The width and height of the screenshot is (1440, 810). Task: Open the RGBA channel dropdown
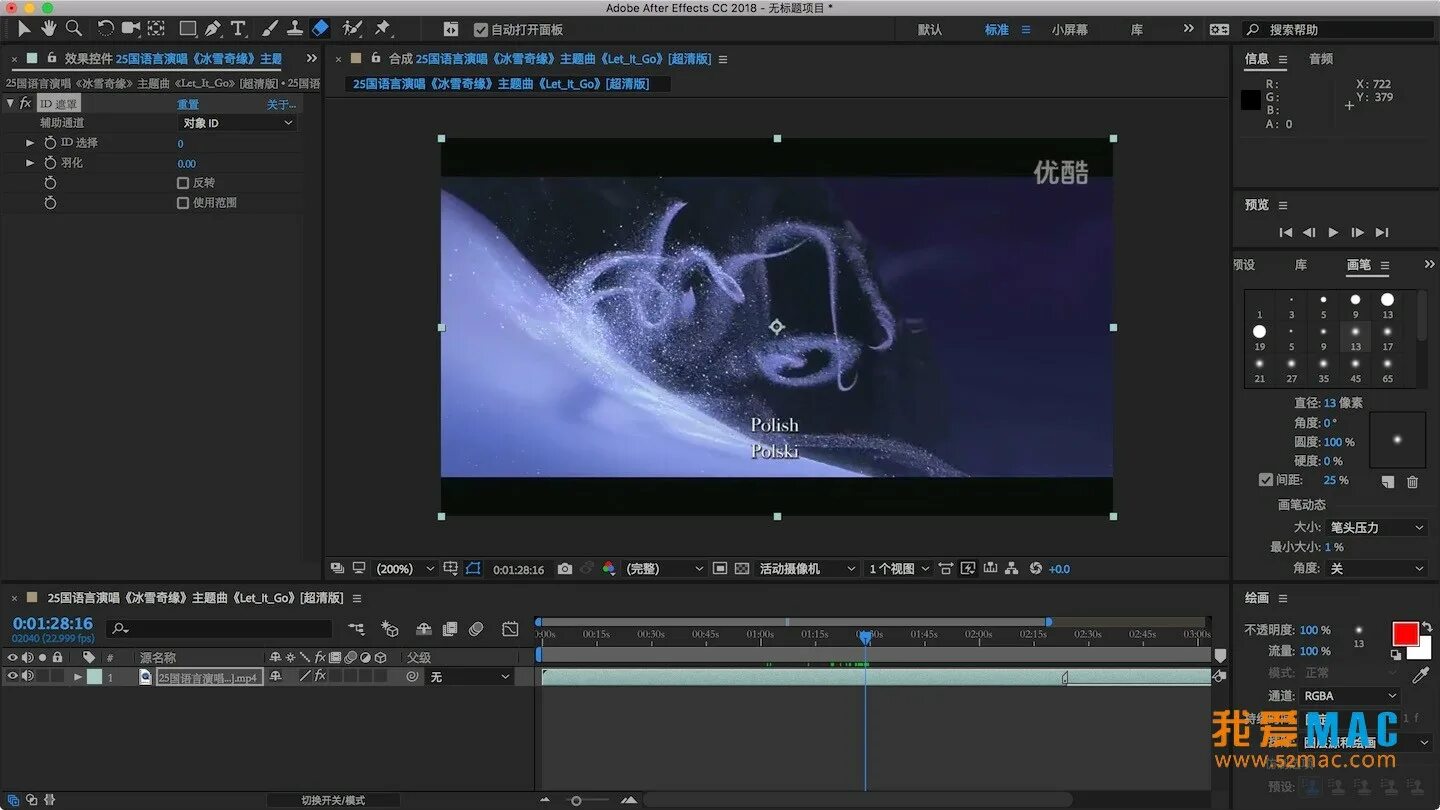click(1350, 695)
